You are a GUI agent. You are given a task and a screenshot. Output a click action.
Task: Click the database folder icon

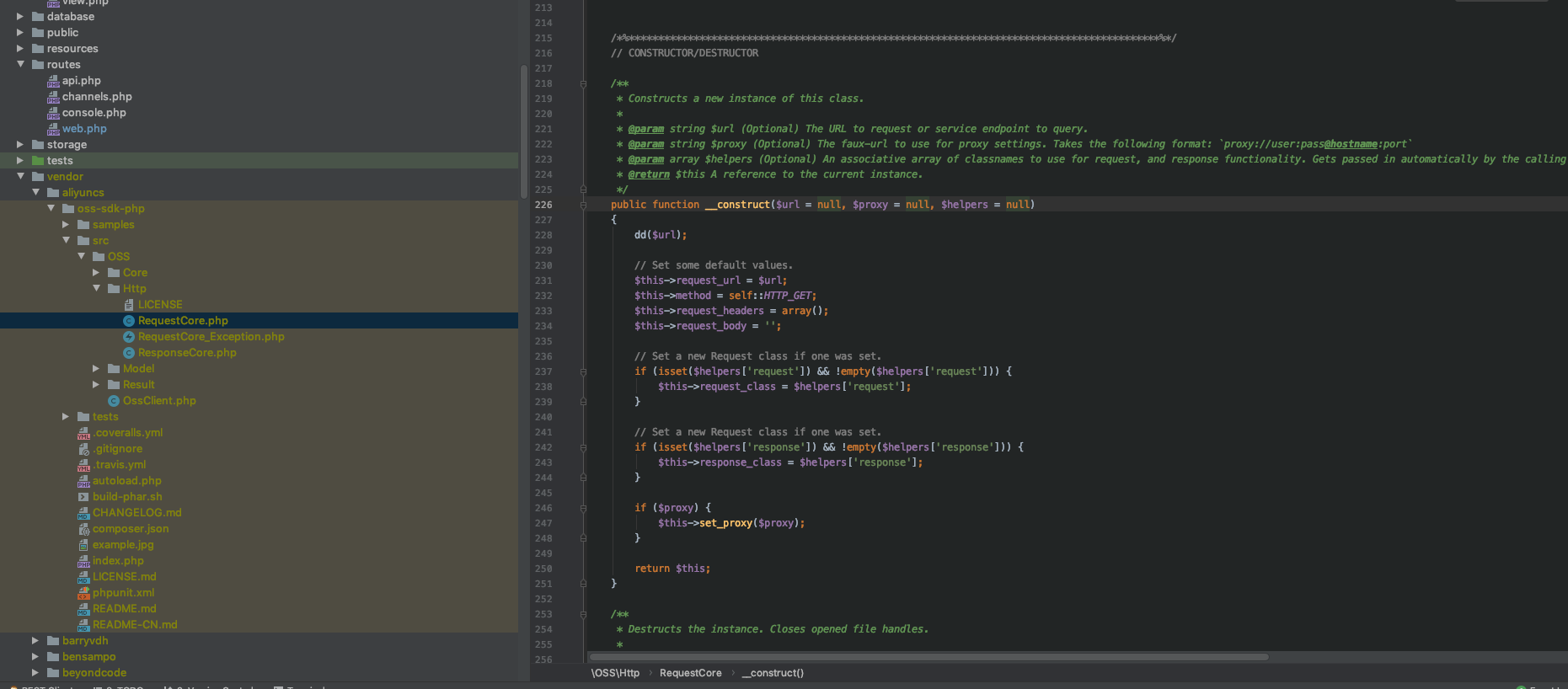click(38, 17)
